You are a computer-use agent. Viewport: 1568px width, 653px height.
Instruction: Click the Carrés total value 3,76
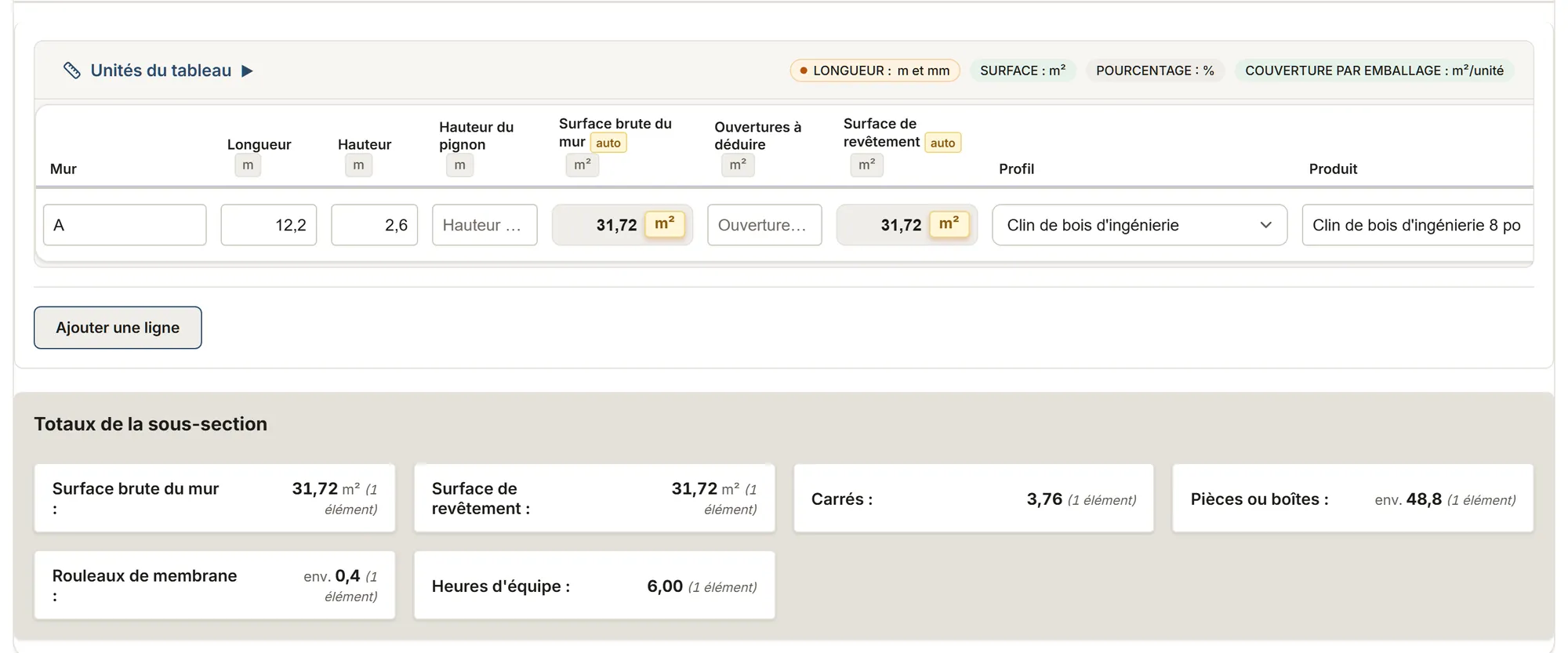click(x=1044, y=499)
